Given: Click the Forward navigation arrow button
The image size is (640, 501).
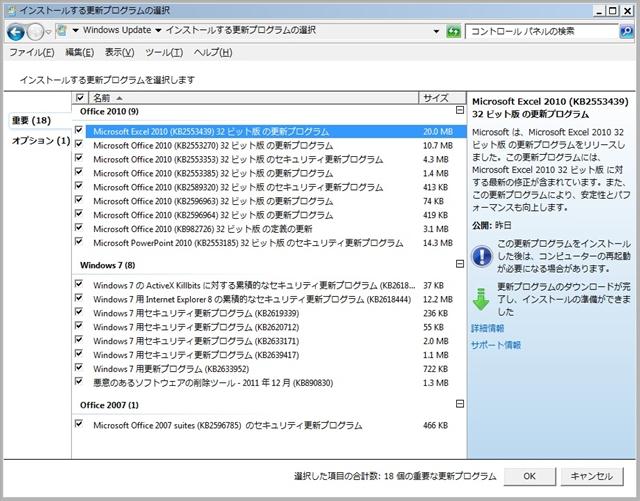Looking at the screenshot, I should [x=35, y=32].
